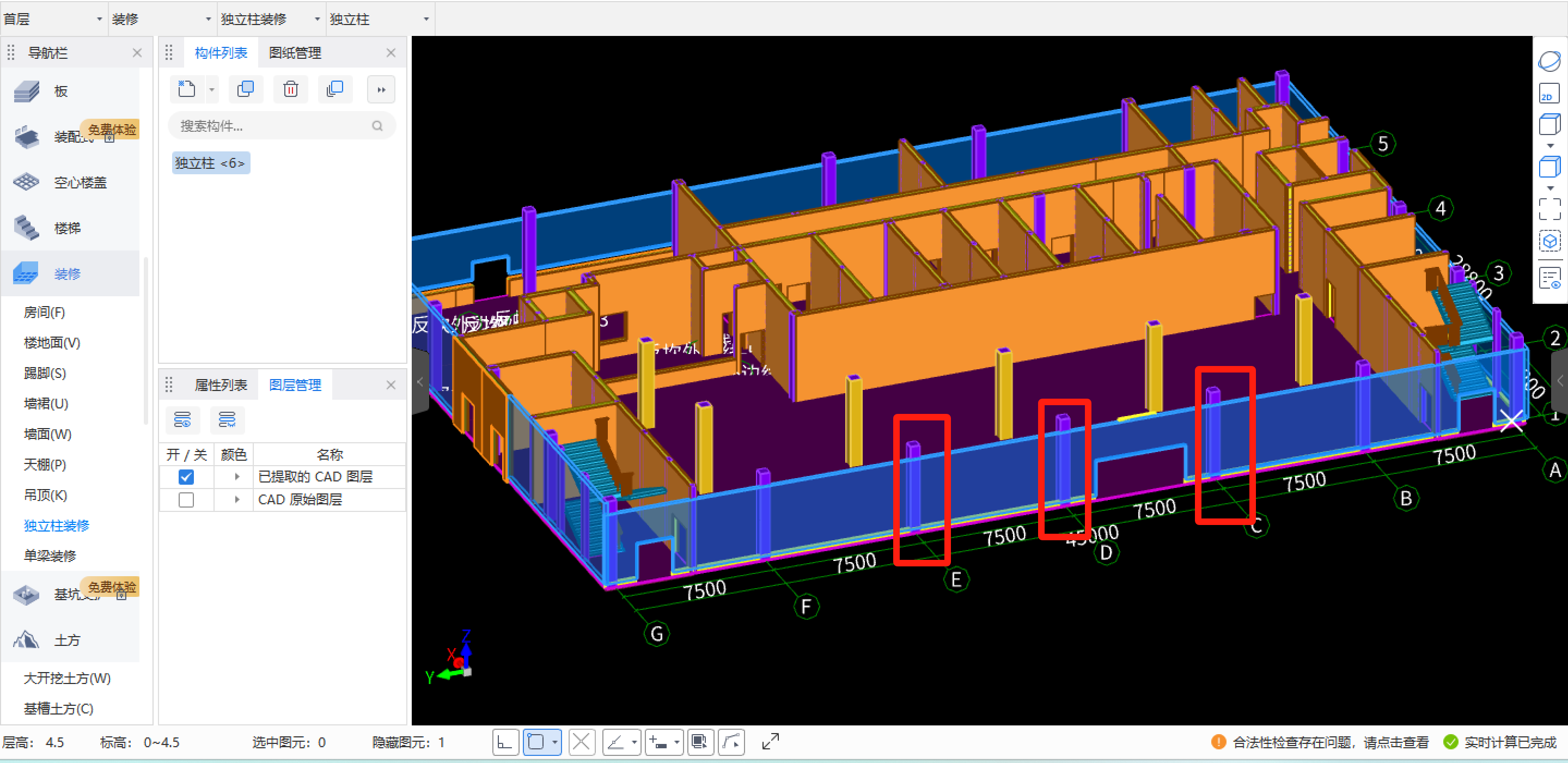Screen dimensions: 1568x763
Task: Expand the 已提取的 CAD 图层 row
Action: (x=237, y=477)
